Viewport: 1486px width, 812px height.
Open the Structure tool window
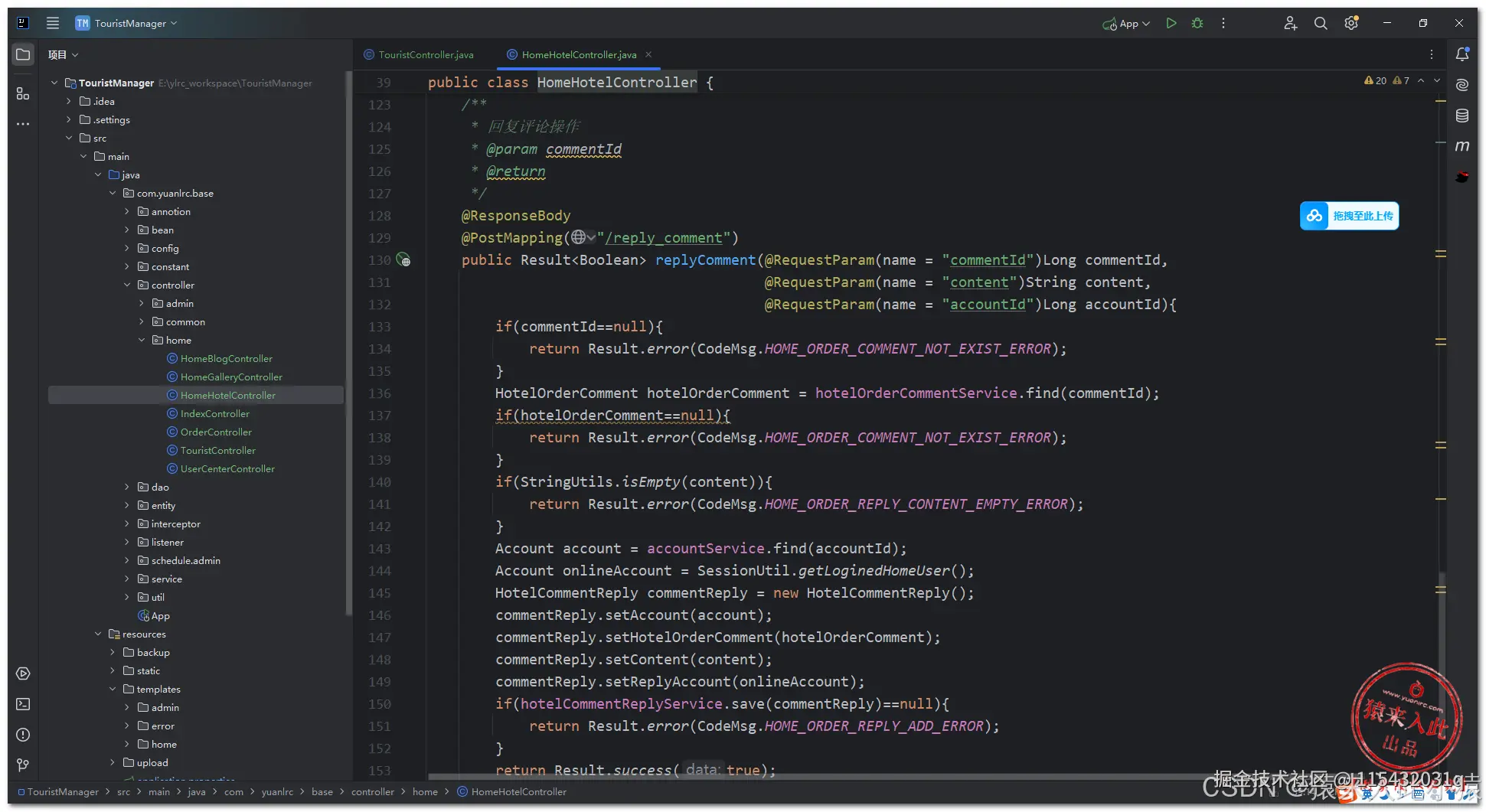tap(23, 93)
